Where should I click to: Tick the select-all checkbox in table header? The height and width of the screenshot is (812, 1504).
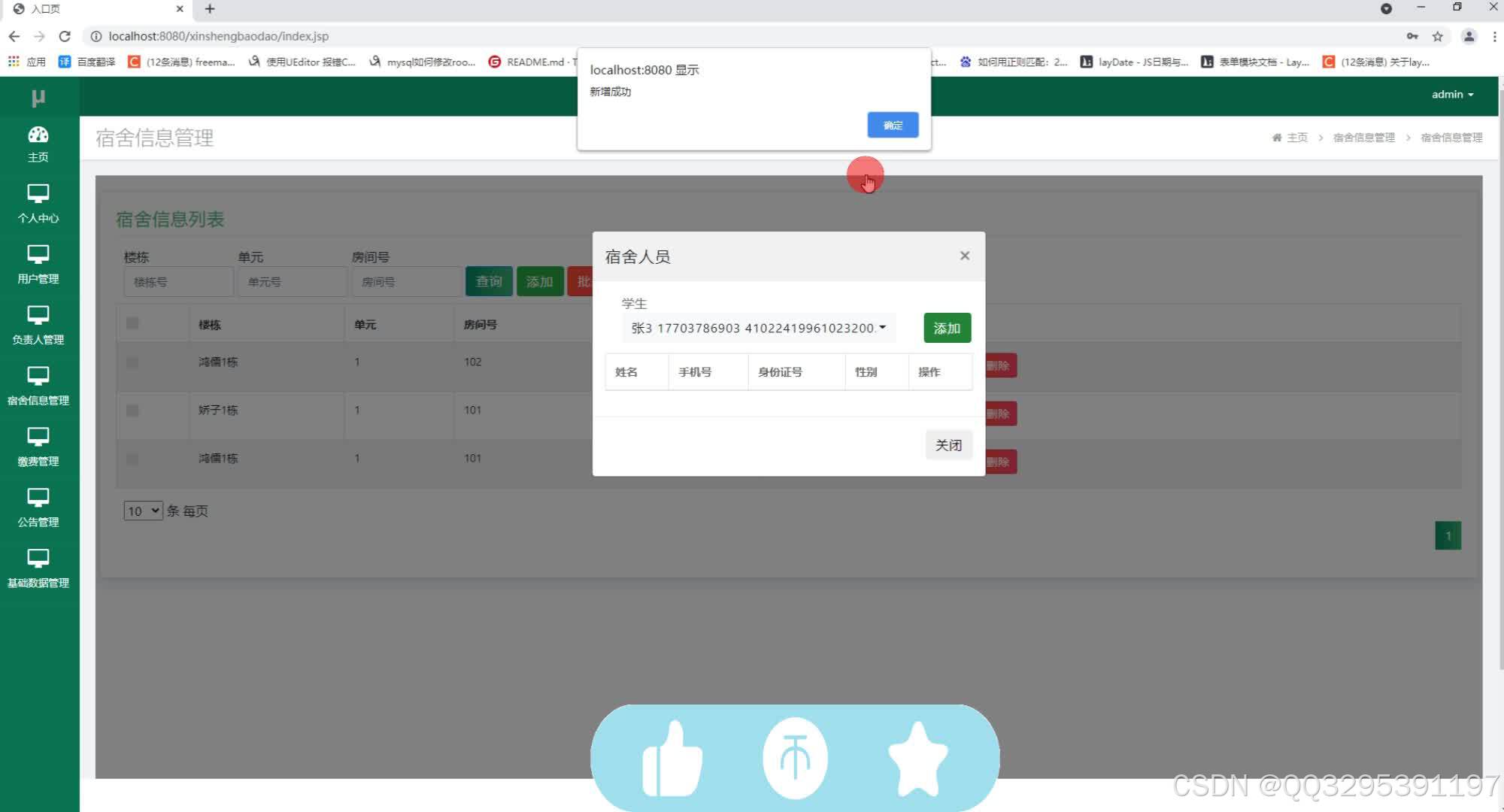pos(132,323)
